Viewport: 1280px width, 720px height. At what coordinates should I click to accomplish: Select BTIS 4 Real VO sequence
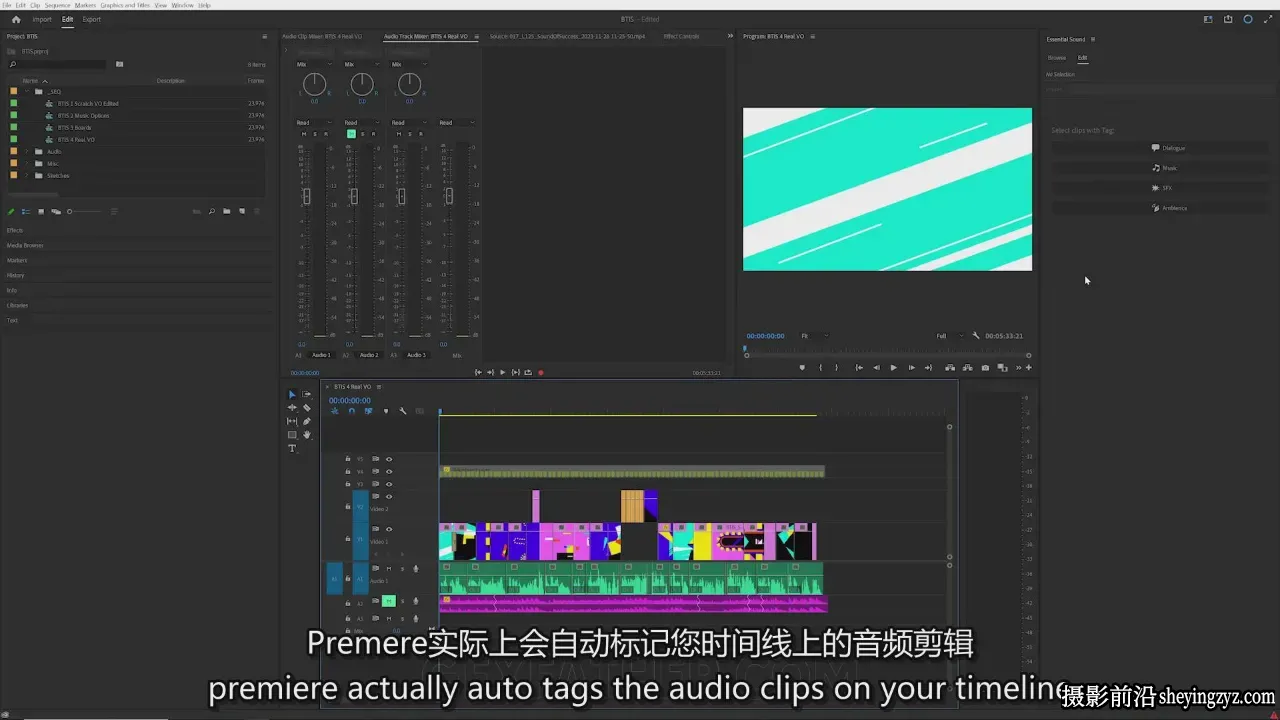click(76, 139)
